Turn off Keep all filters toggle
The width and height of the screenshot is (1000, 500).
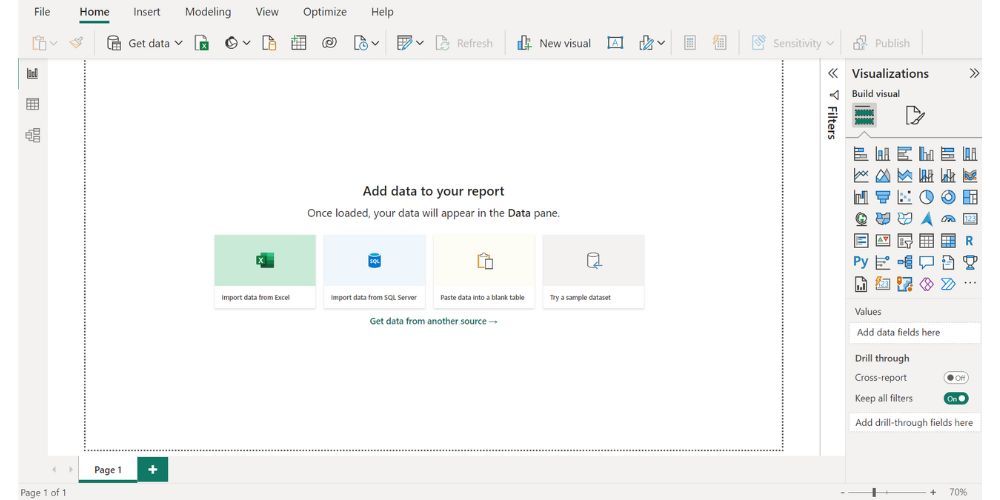956,398
